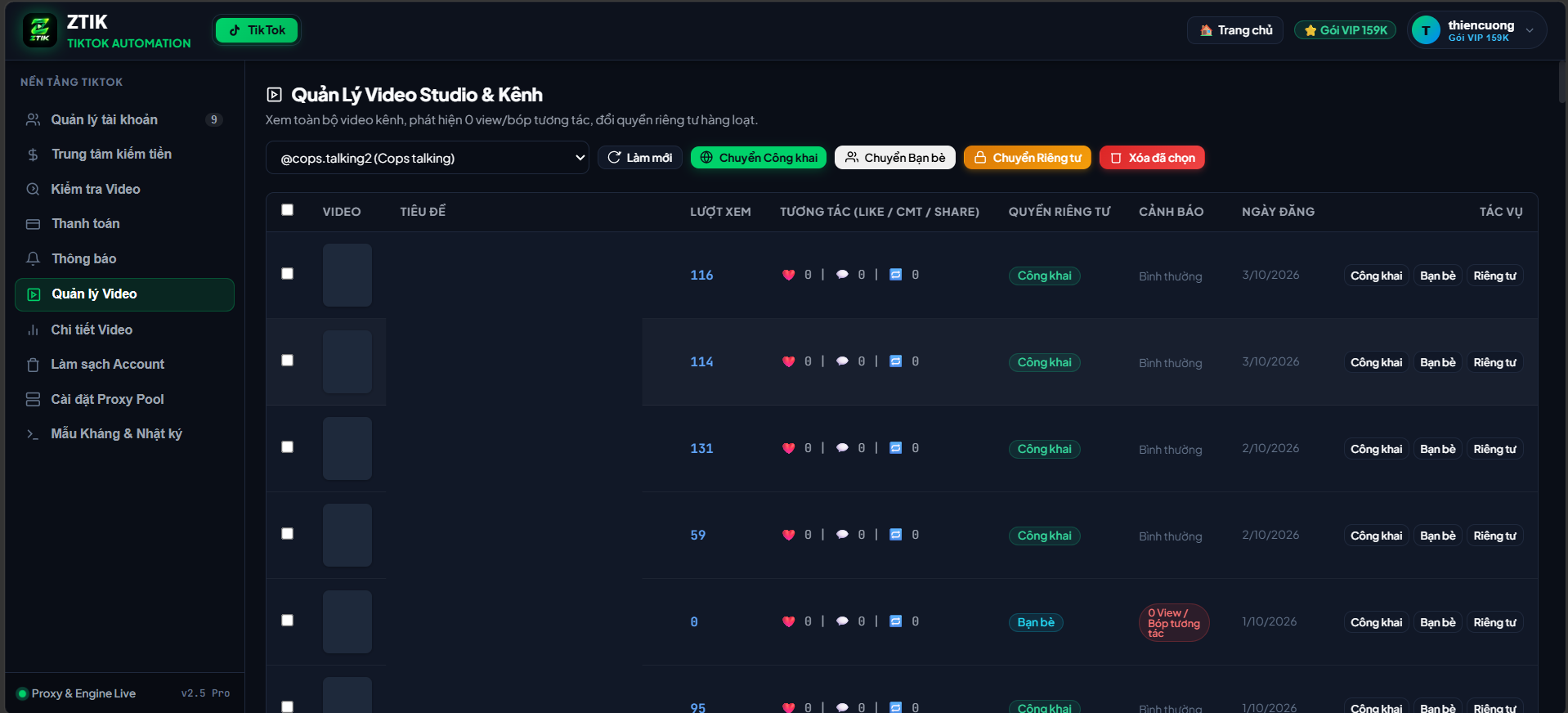
Task: Open the Quản lý Video menu item
Action: click(x=124, y=294)
